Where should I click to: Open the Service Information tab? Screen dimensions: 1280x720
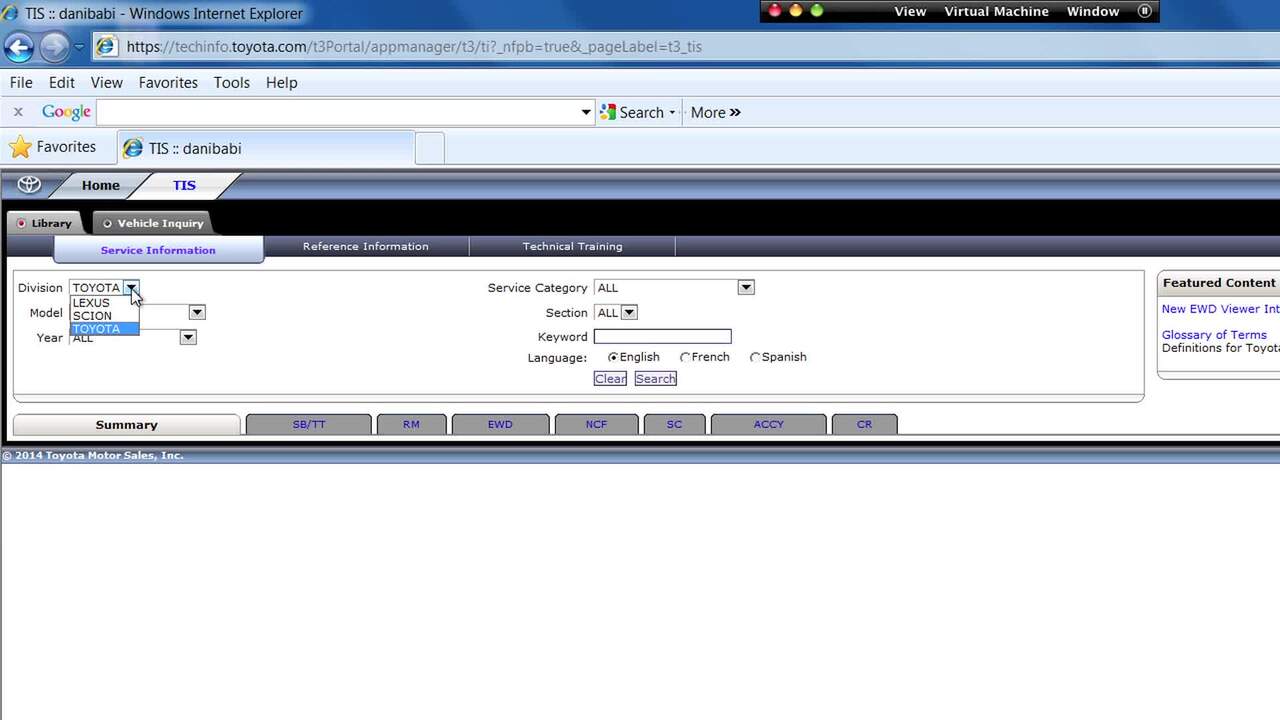(158, 250)
